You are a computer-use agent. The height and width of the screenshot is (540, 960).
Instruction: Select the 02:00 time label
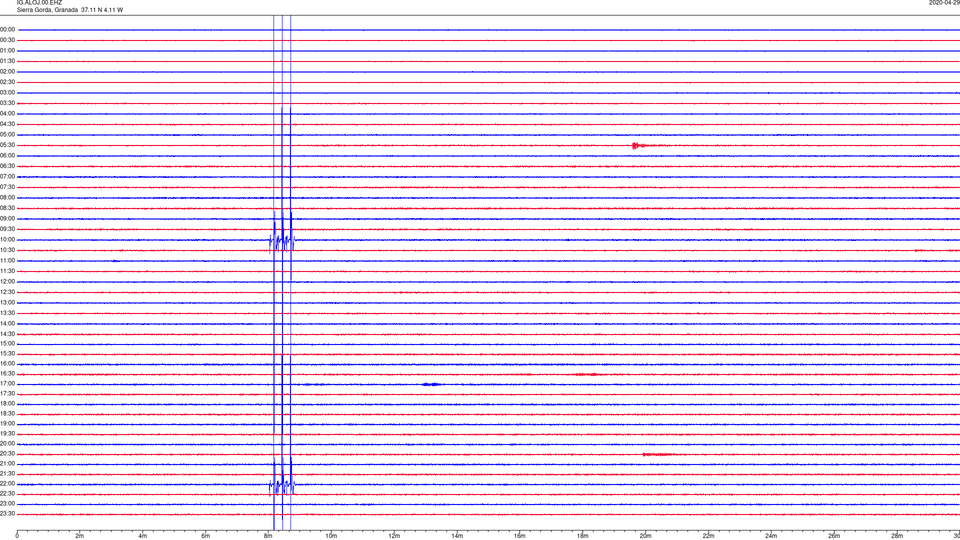[x=7, y=72]
